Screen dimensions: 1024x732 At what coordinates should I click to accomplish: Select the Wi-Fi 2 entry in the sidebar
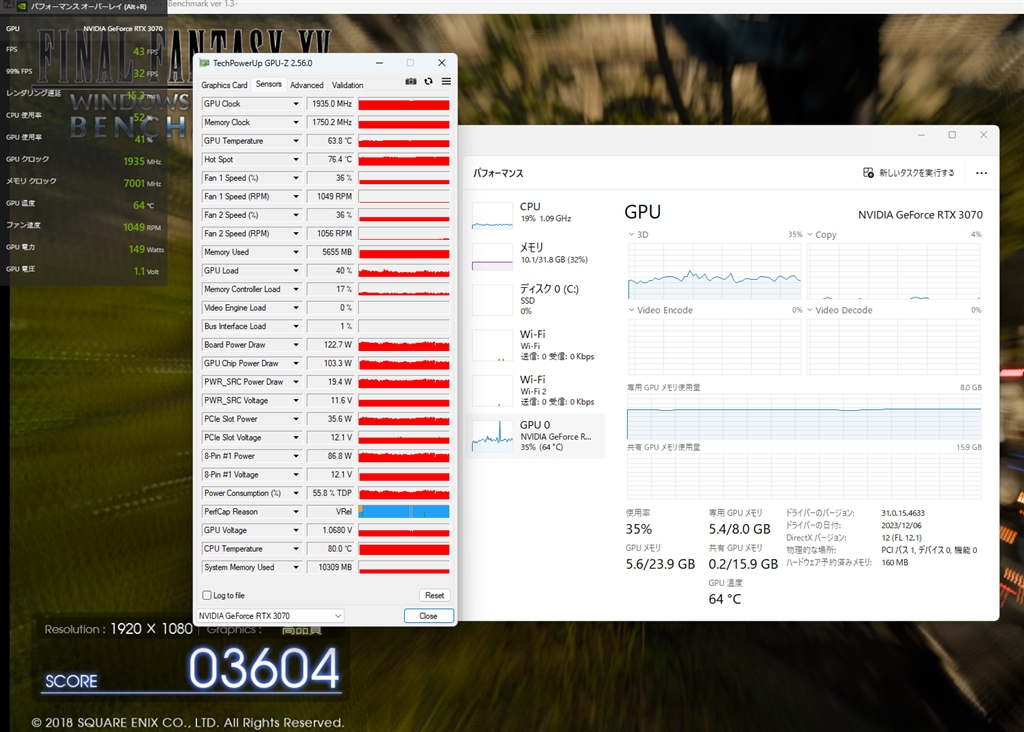coord(534,390)
